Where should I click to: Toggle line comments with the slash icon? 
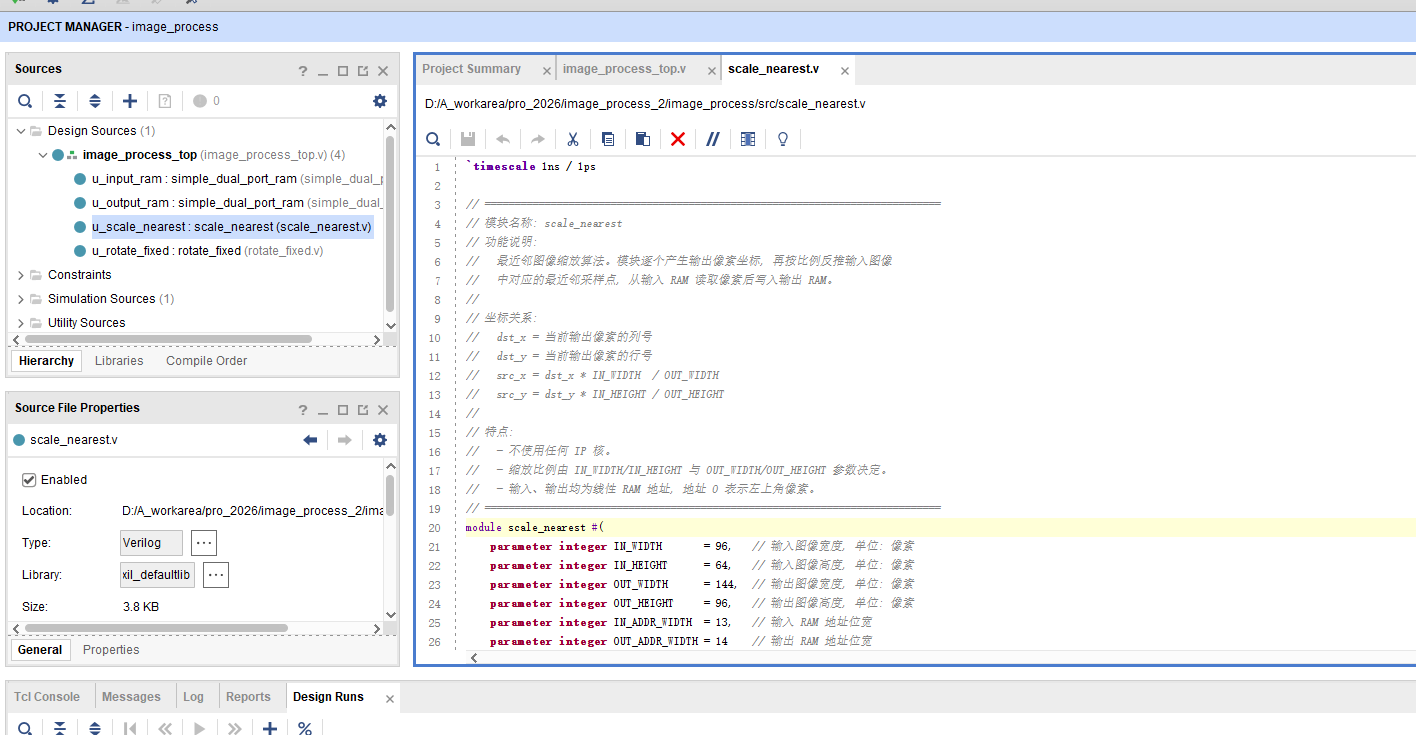(713, 139)
